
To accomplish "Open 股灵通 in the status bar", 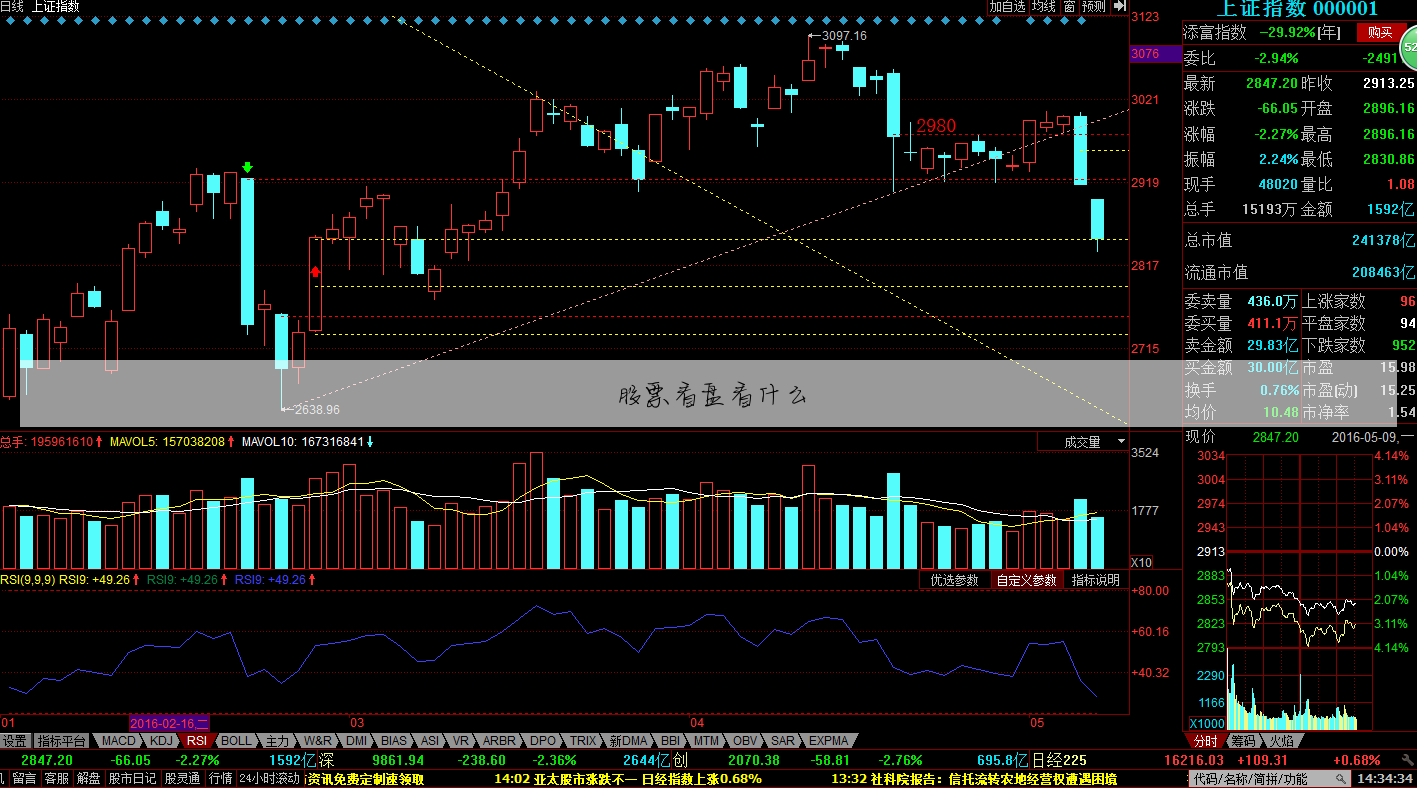I will coord(183,778).
